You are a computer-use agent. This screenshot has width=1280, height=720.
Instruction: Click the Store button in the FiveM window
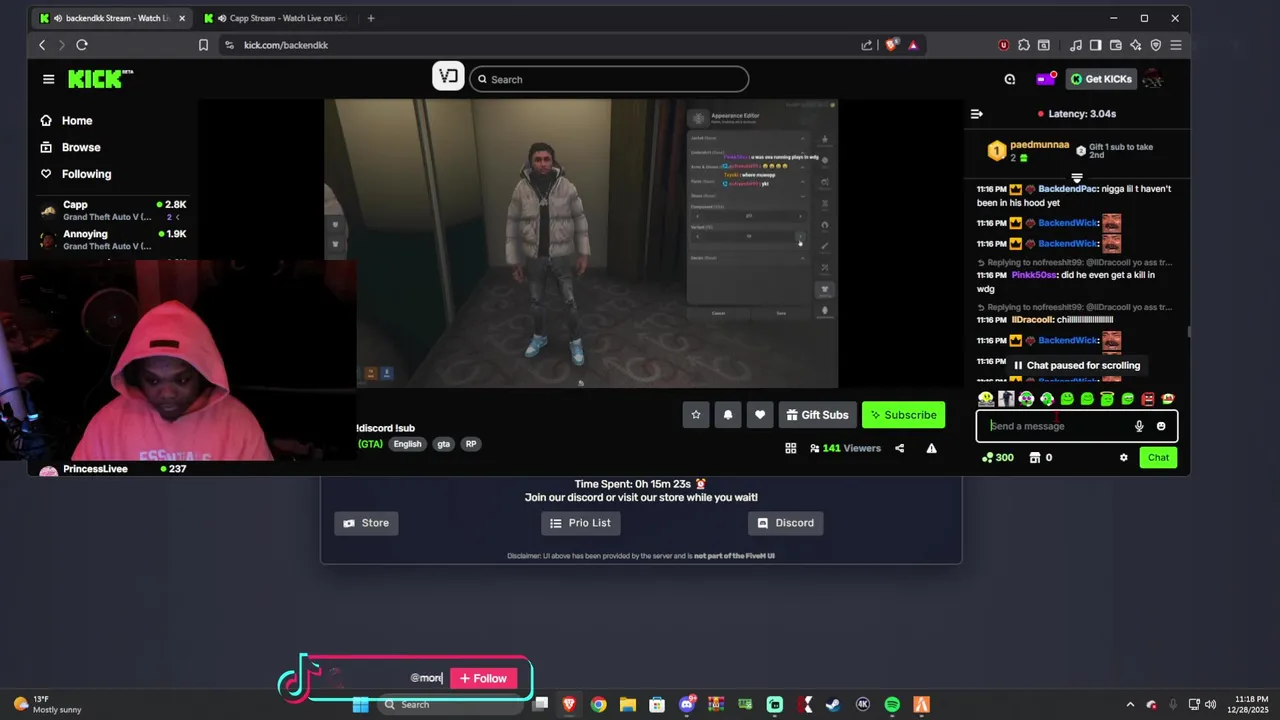[x=366, y=523]
